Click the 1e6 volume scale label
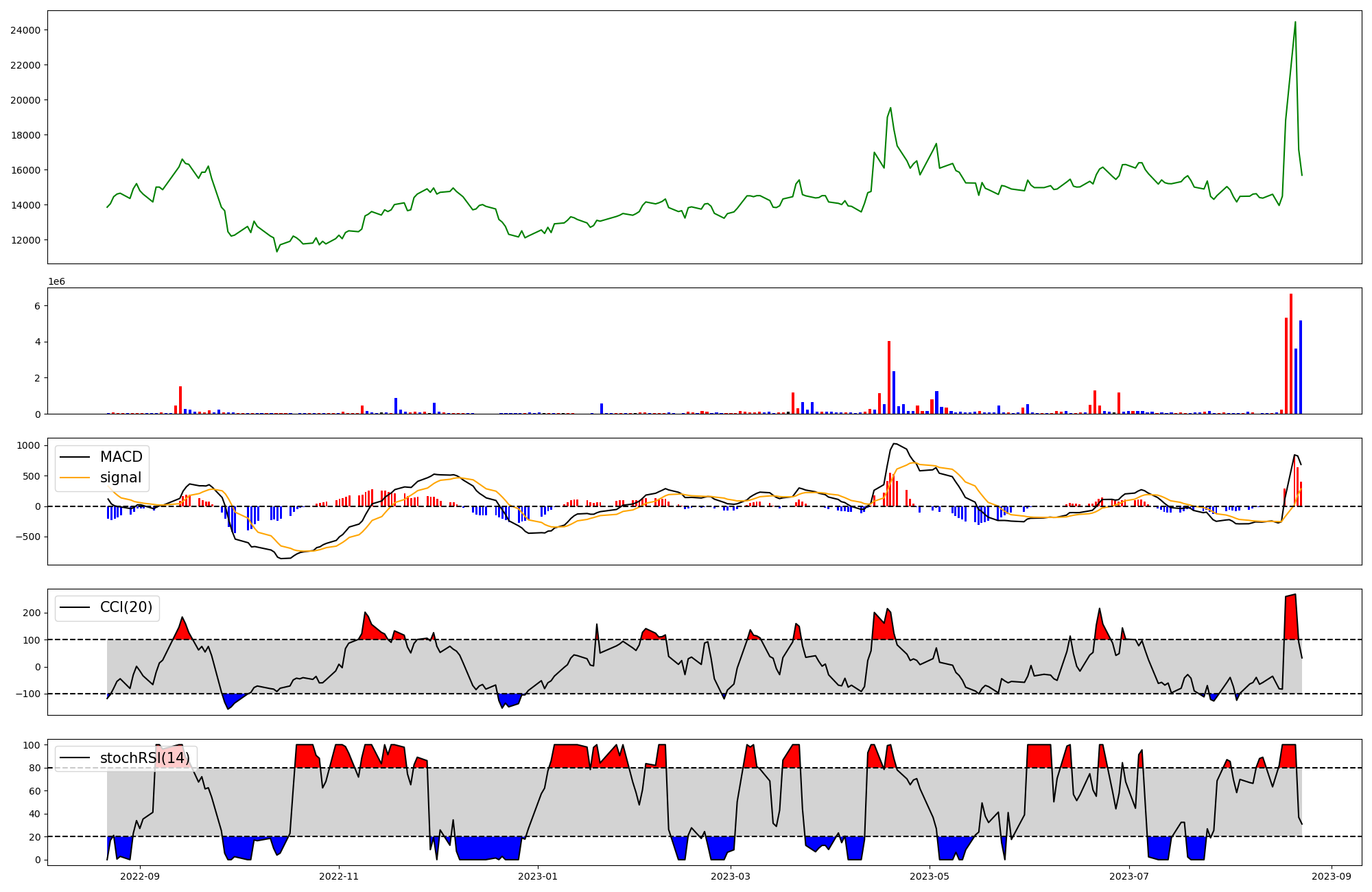The width and height of the screenshot is (1372, 892). click(56, 282)
